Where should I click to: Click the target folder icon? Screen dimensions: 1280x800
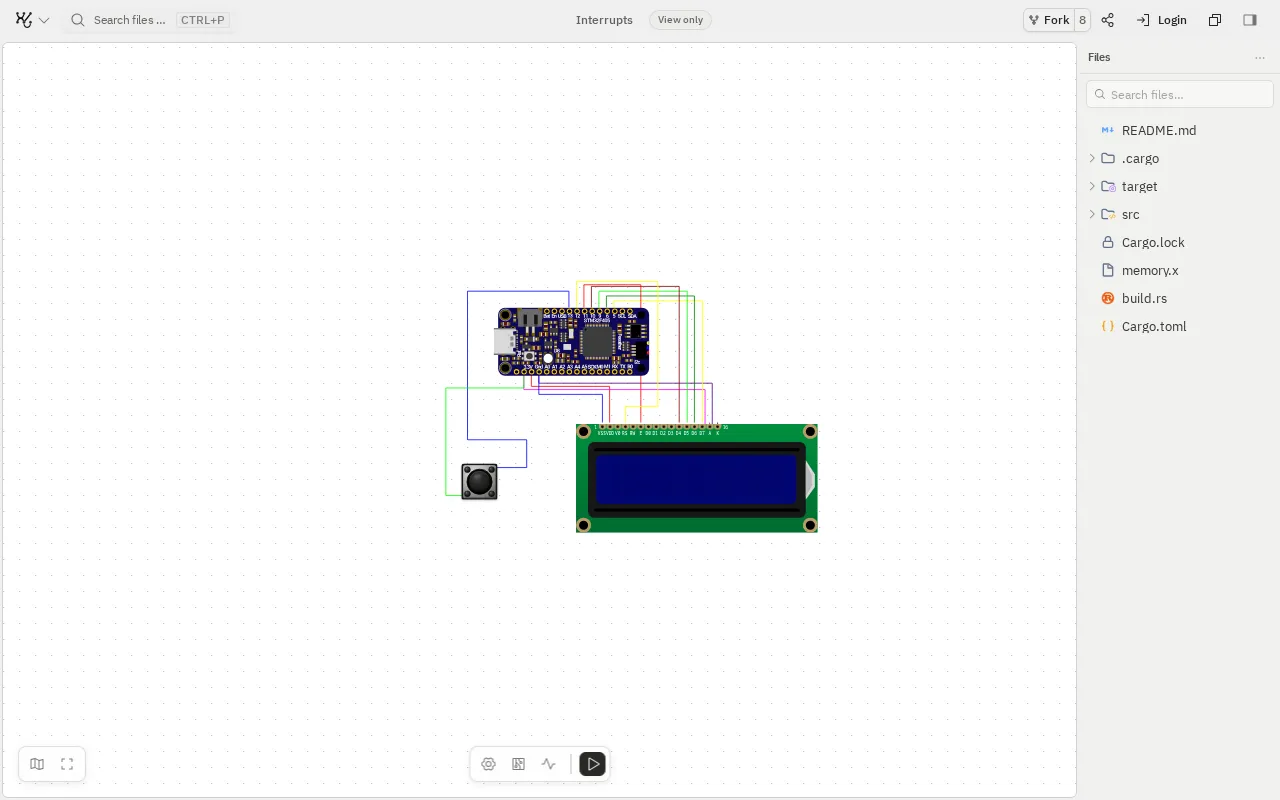pyautogui.click(x=1108, y=186)
